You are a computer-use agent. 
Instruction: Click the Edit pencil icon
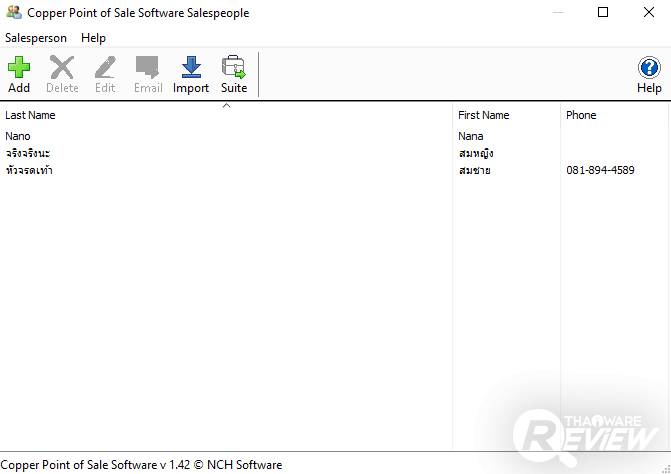[x=105, y=68]
